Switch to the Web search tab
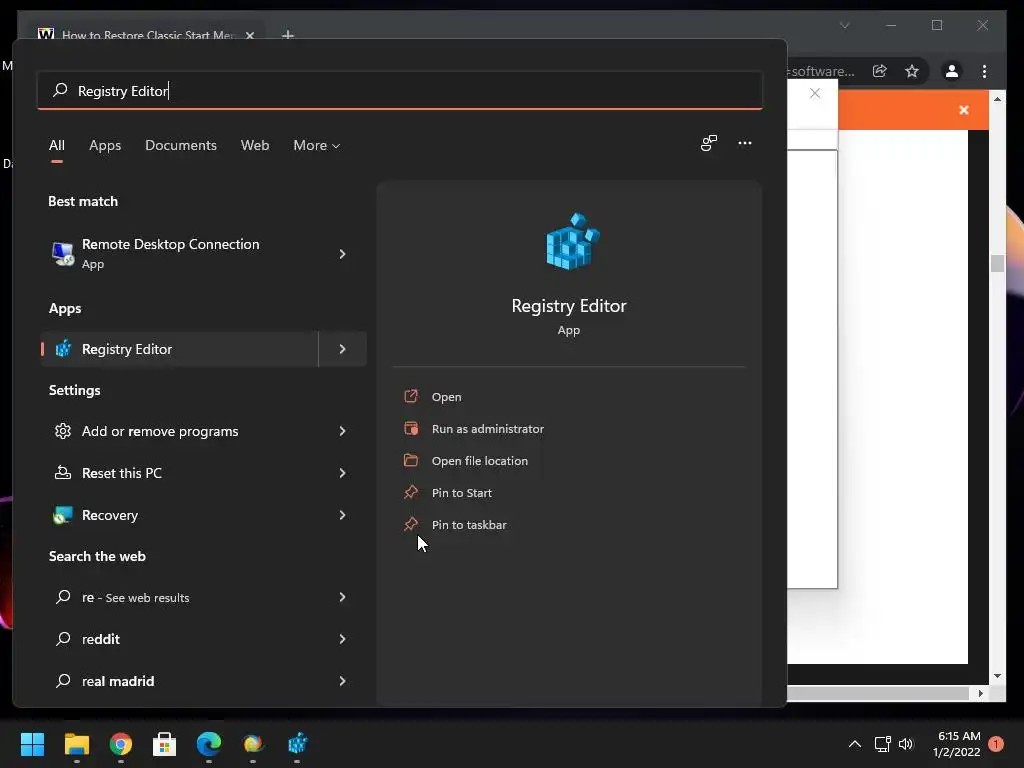The width and height of the screenshot is (1024, 768). point(255,145)
